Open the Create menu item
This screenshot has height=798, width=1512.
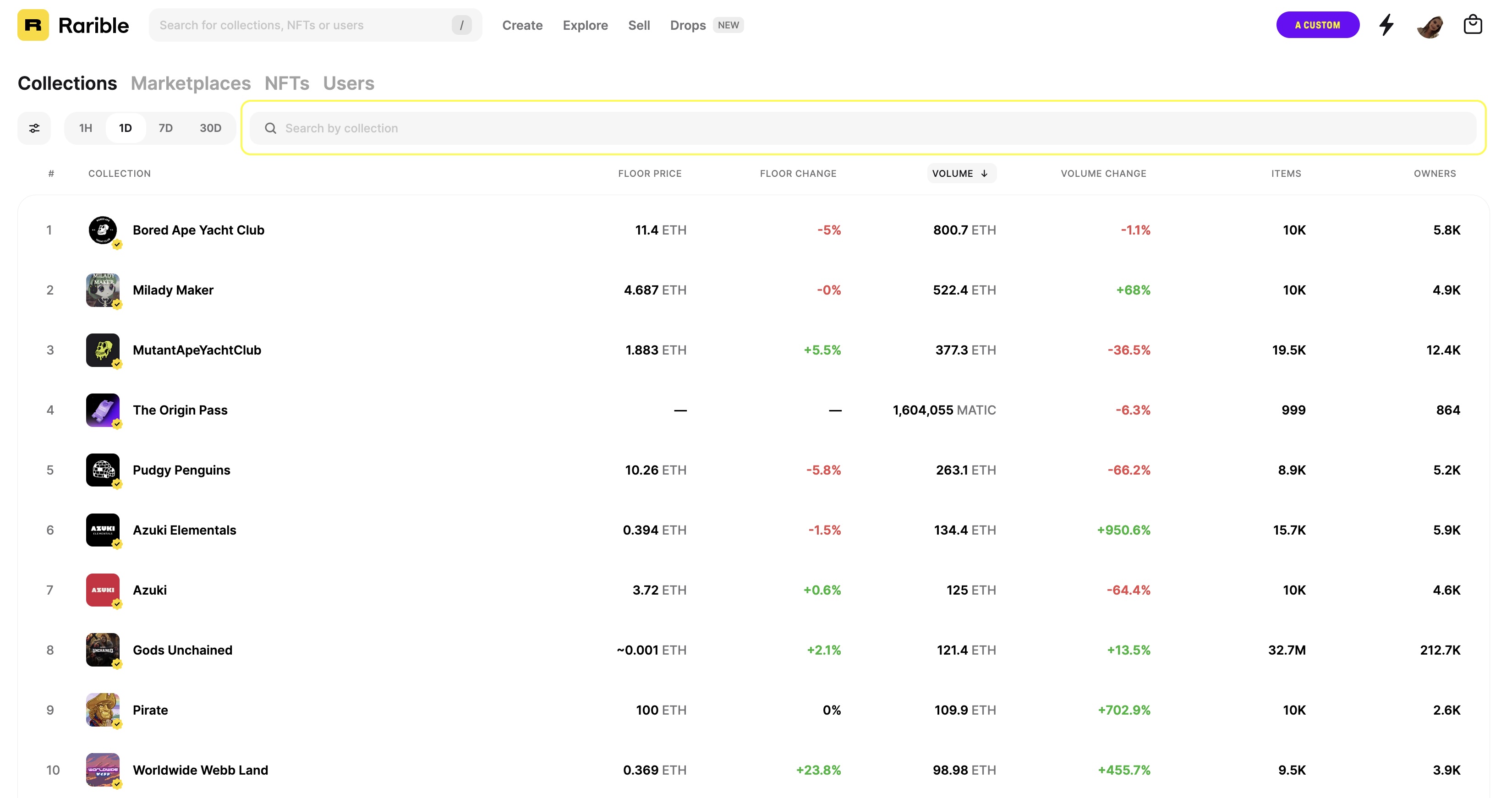click(x=522, y=25)
